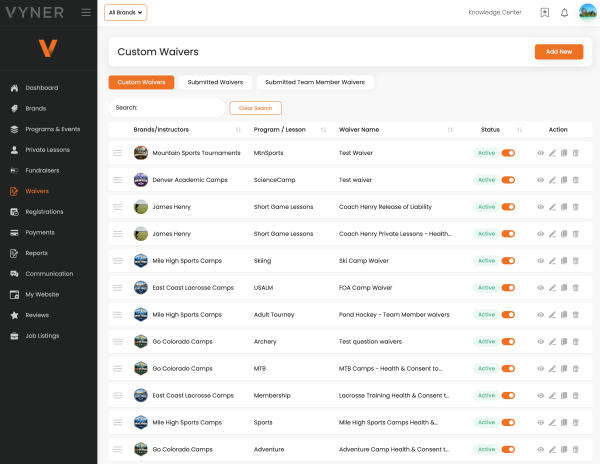Click the Add New button
This screenshot has height=464, width=600.
pos(559,52)
